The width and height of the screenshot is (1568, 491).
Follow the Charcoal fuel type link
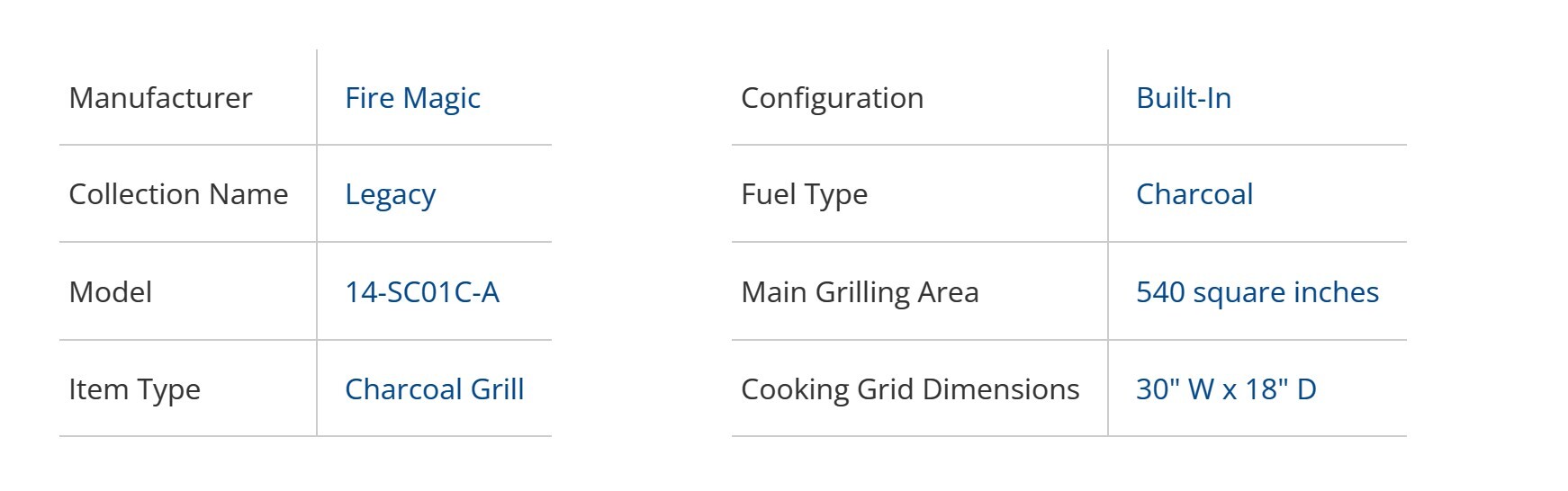[x=1194, y=194]
